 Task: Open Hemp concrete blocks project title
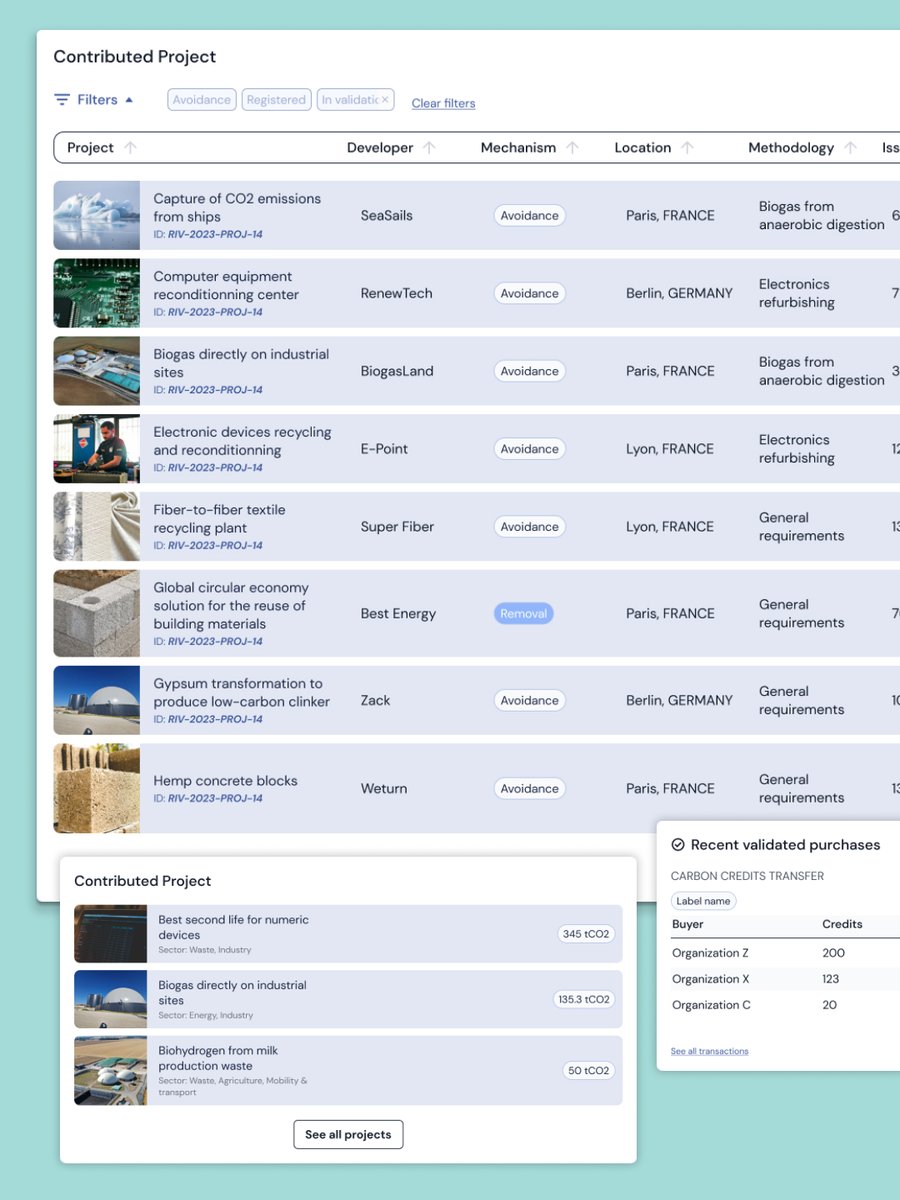pyautogui.click(x=225, y=781)
